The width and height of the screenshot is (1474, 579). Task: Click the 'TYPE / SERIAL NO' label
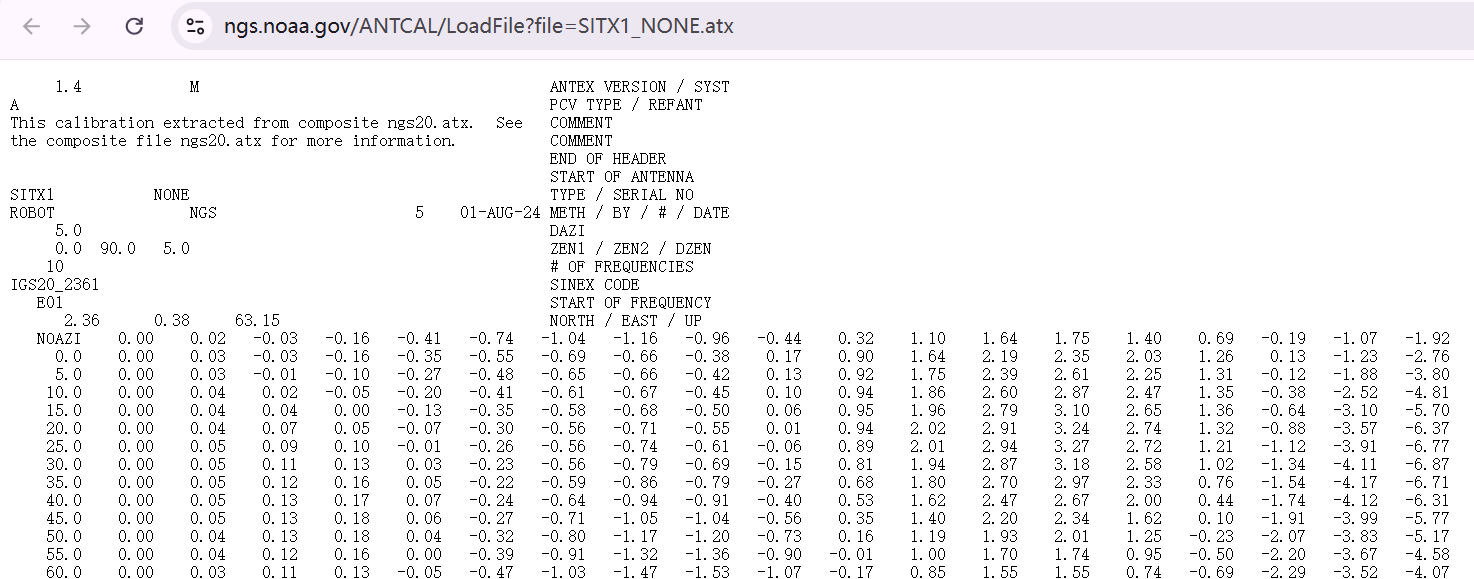621,195
